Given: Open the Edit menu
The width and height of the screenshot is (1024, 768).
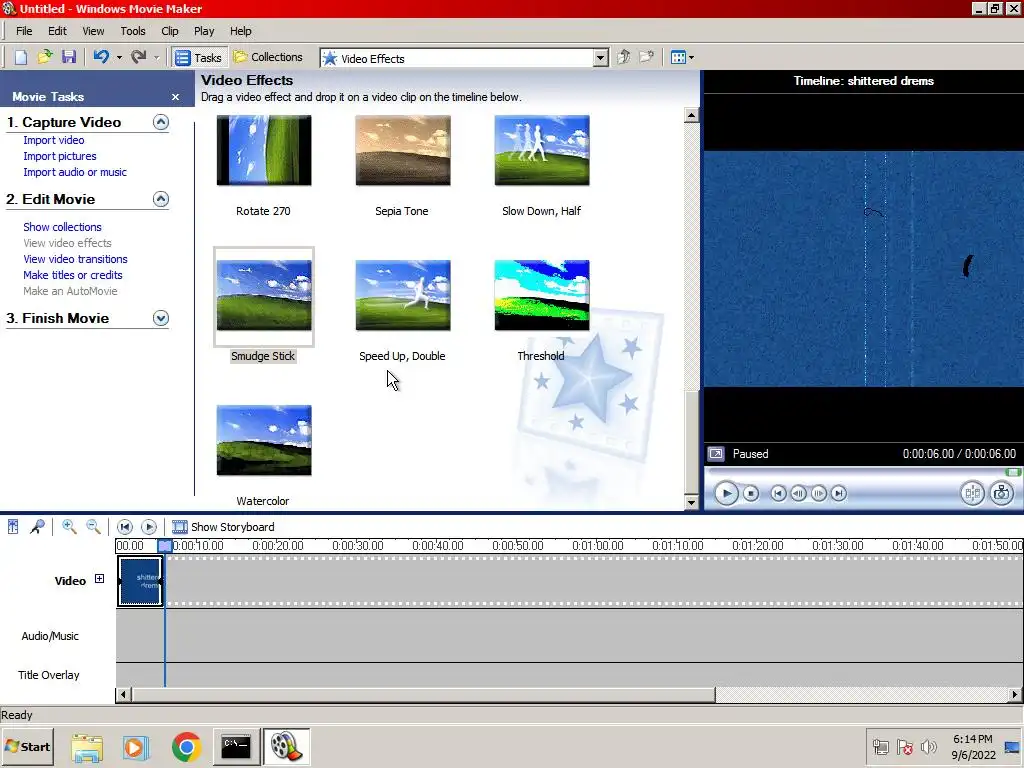Looking at the screenshot, I should [x=57, y=31].
